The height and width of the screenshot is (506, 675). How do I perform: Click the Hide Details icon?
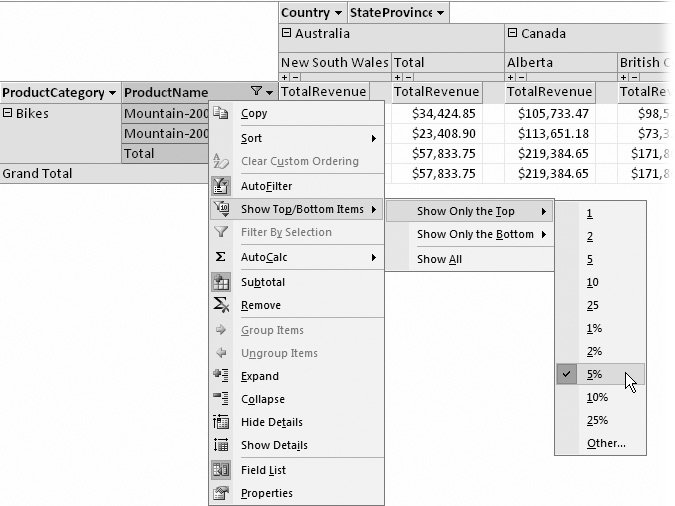click(x=221, y=422)
